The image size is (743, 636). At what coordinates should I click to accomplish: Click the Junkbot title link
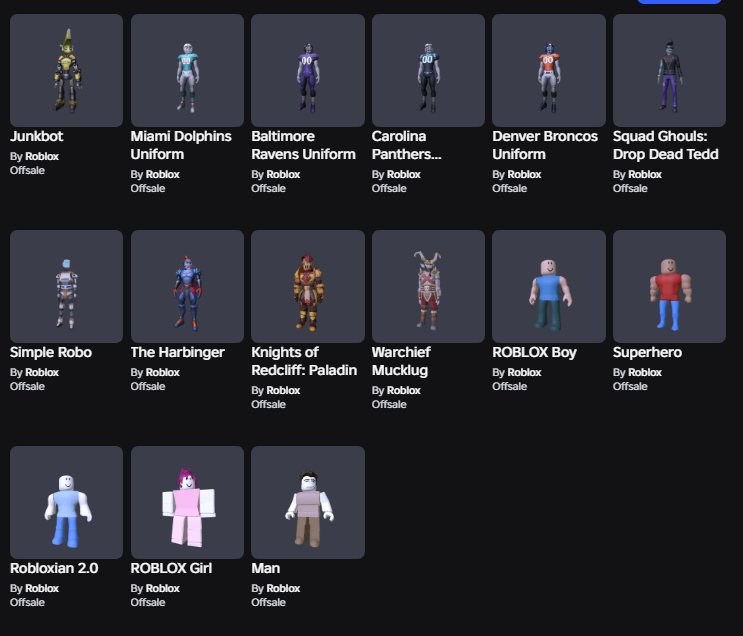click(36, 136)
